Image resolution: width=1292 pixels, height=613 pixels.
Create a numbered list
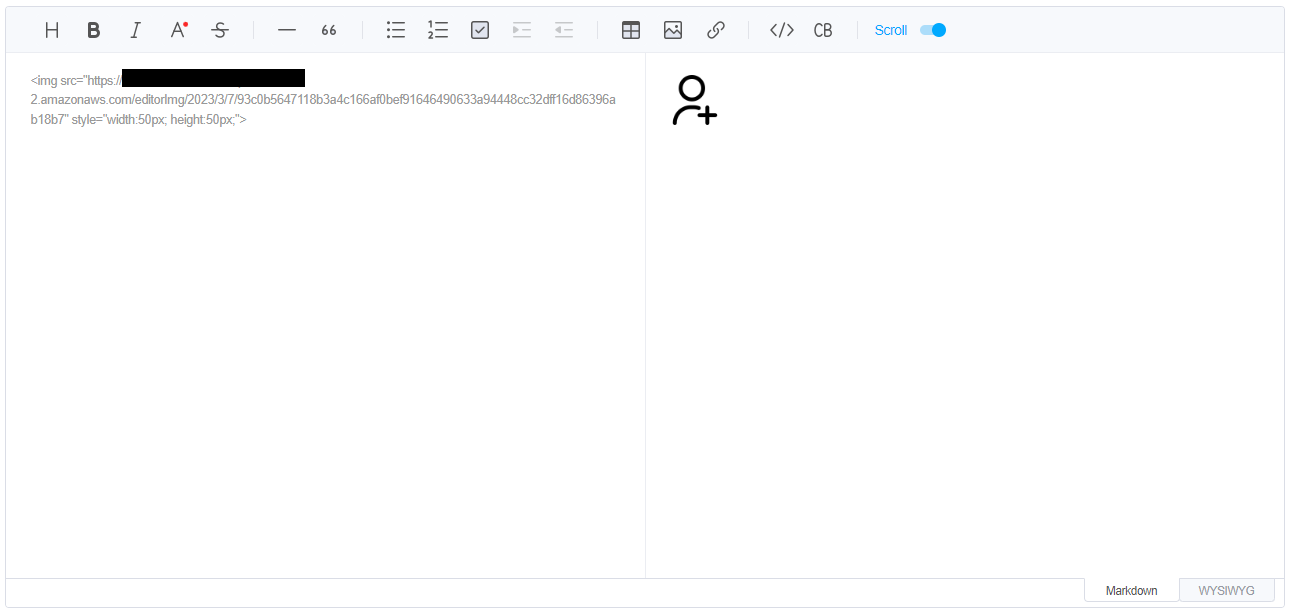point(437,30)
